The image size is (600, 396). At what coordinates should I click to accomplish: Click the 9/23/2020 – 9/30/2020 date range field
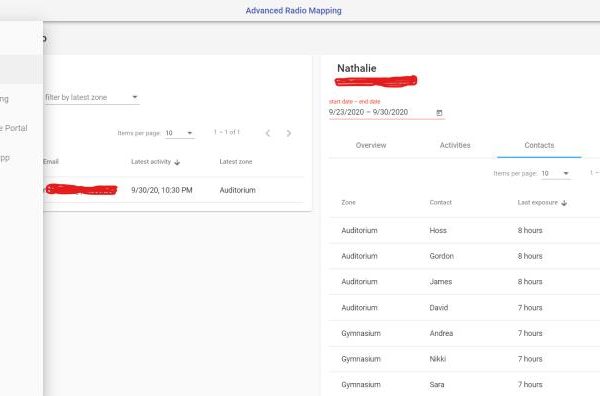(386, 112)
